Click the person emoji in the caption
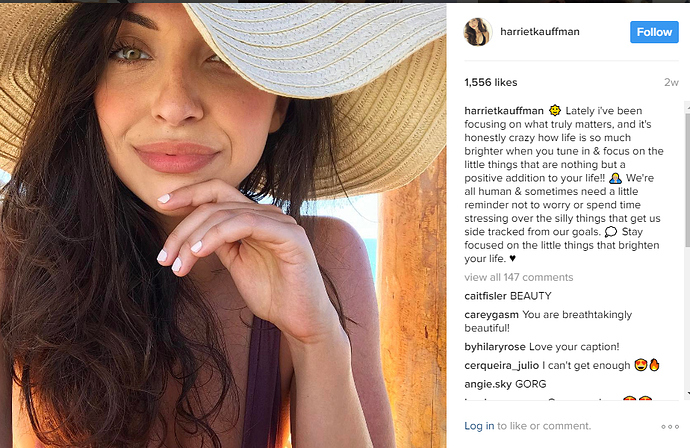This screenshot has height=448, width=690. pos(615,178)
